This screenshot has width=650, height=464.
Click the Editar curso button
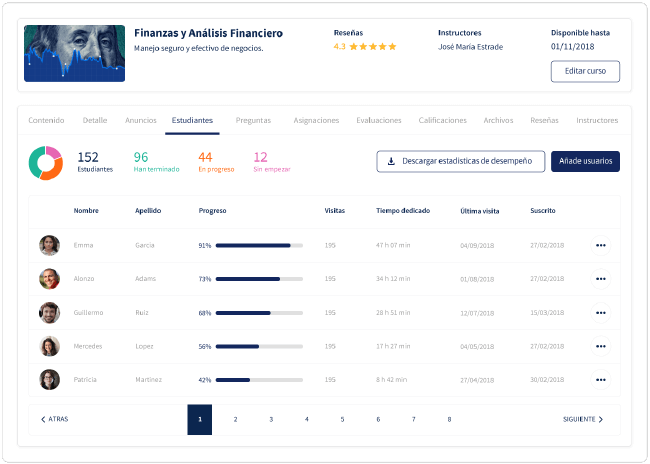[x=585, y=71]
